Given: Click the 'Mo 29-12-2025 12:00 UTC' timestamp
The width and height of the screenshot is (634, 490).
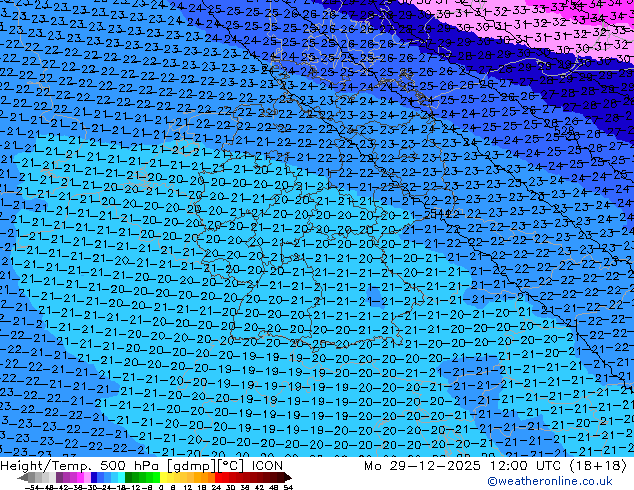Looking at the screenshot, I should [x=464, y=465].
